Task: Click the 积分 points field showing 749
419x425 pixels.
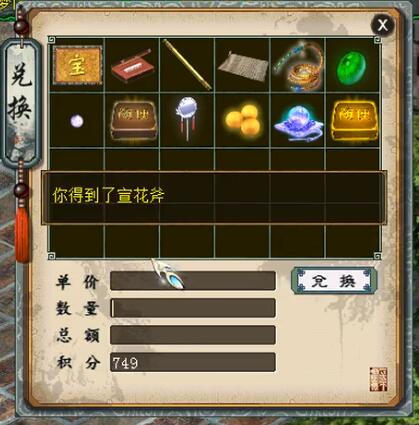Action: pos(193,362)
